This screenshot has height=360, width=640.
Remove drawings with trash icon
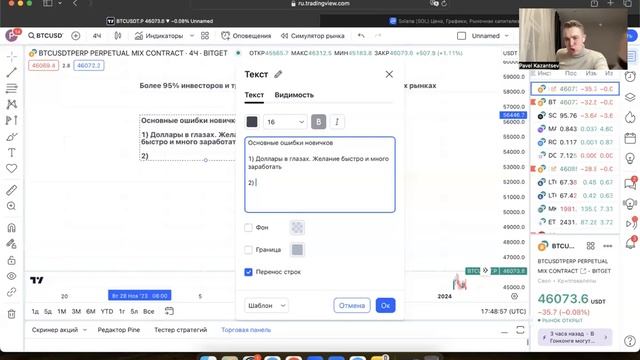coord(11,314)
